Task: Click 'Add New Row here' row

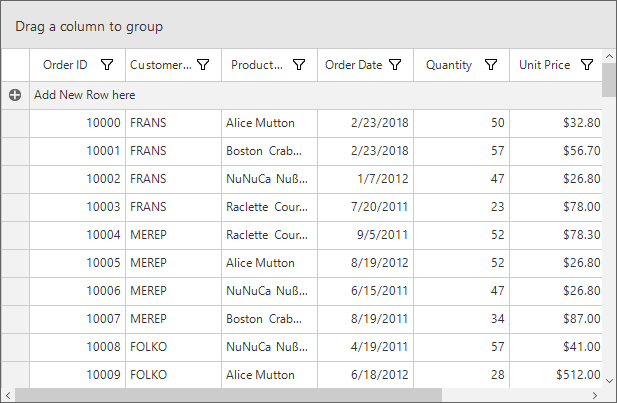Action: (x=316, y=95)
